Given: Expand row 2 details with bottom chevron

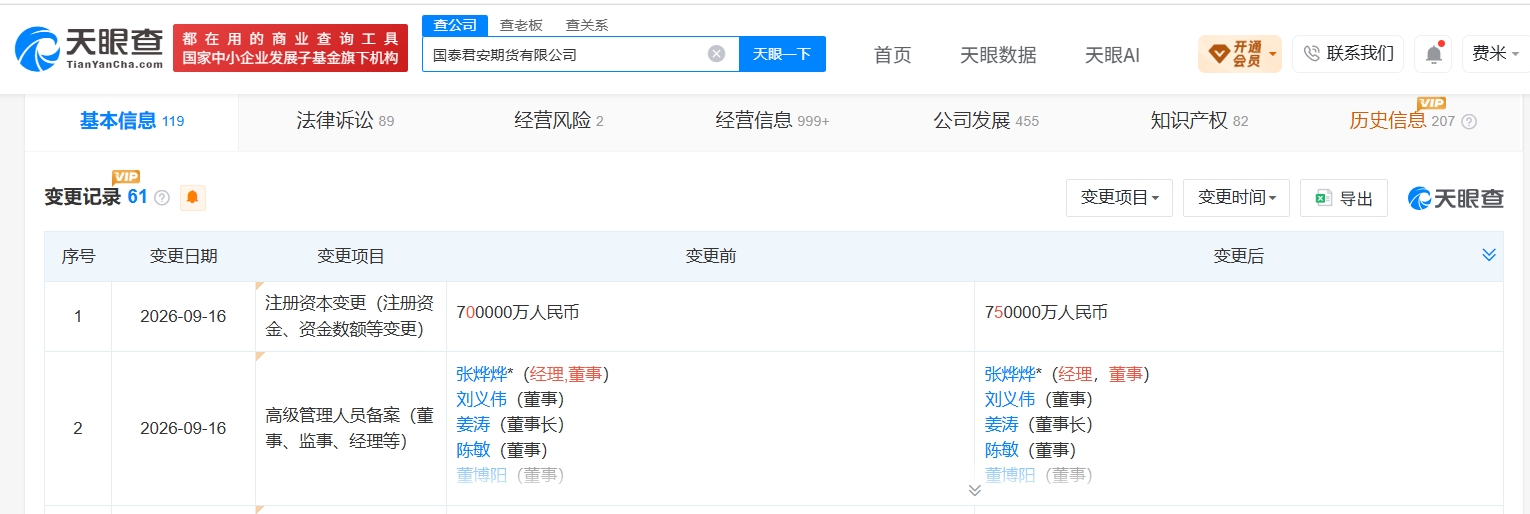Looking at the screenshot, I should point(974,490).
